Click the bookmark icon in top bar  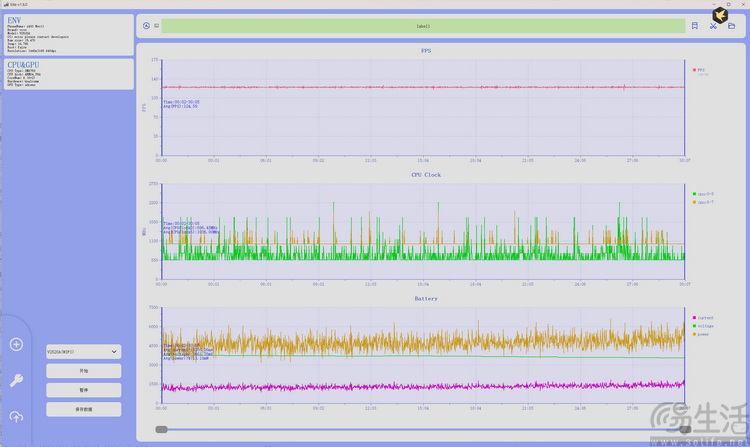[694, 26]
